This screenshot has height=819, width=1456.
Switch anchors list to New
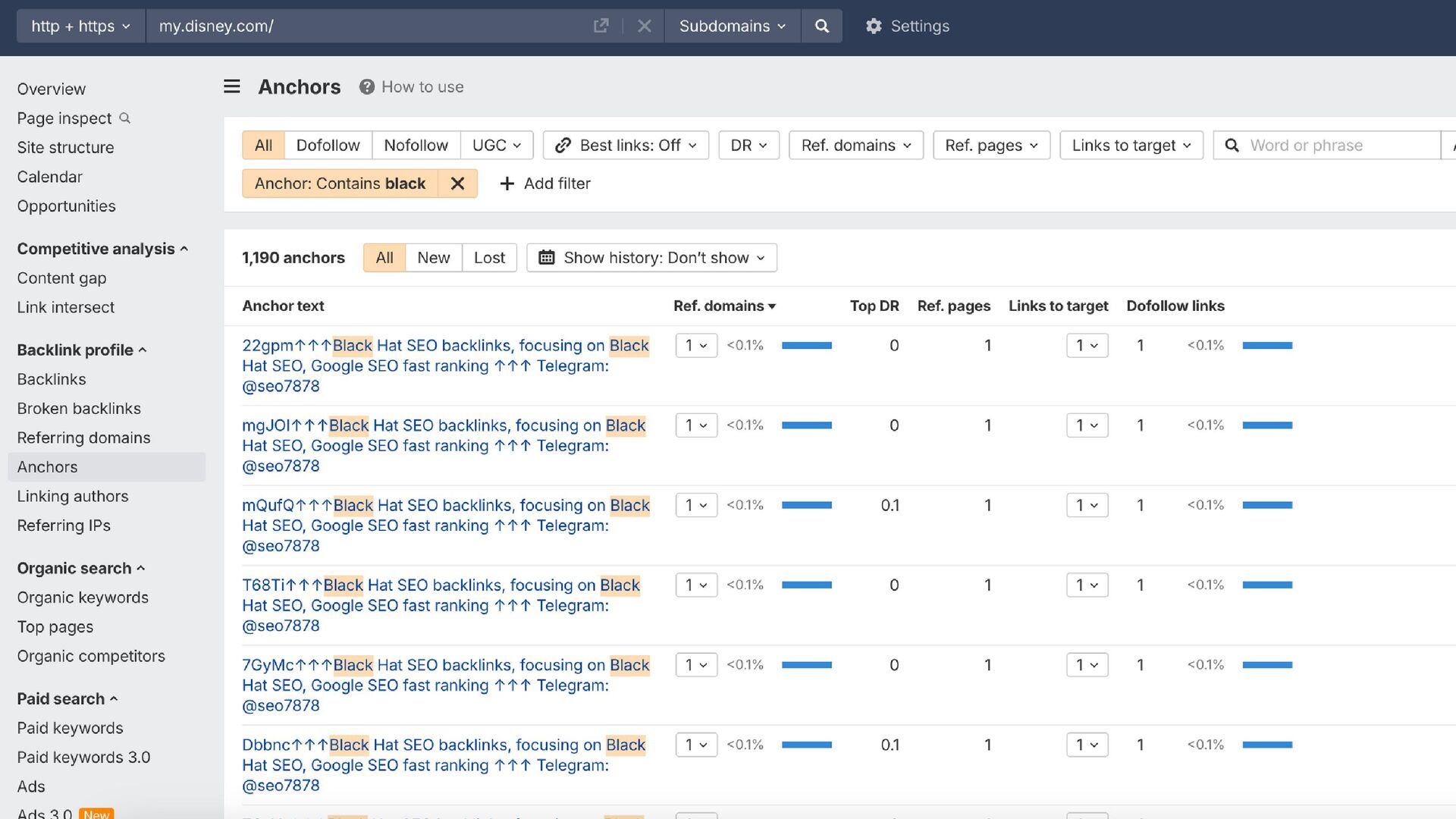tap(433, 258)
